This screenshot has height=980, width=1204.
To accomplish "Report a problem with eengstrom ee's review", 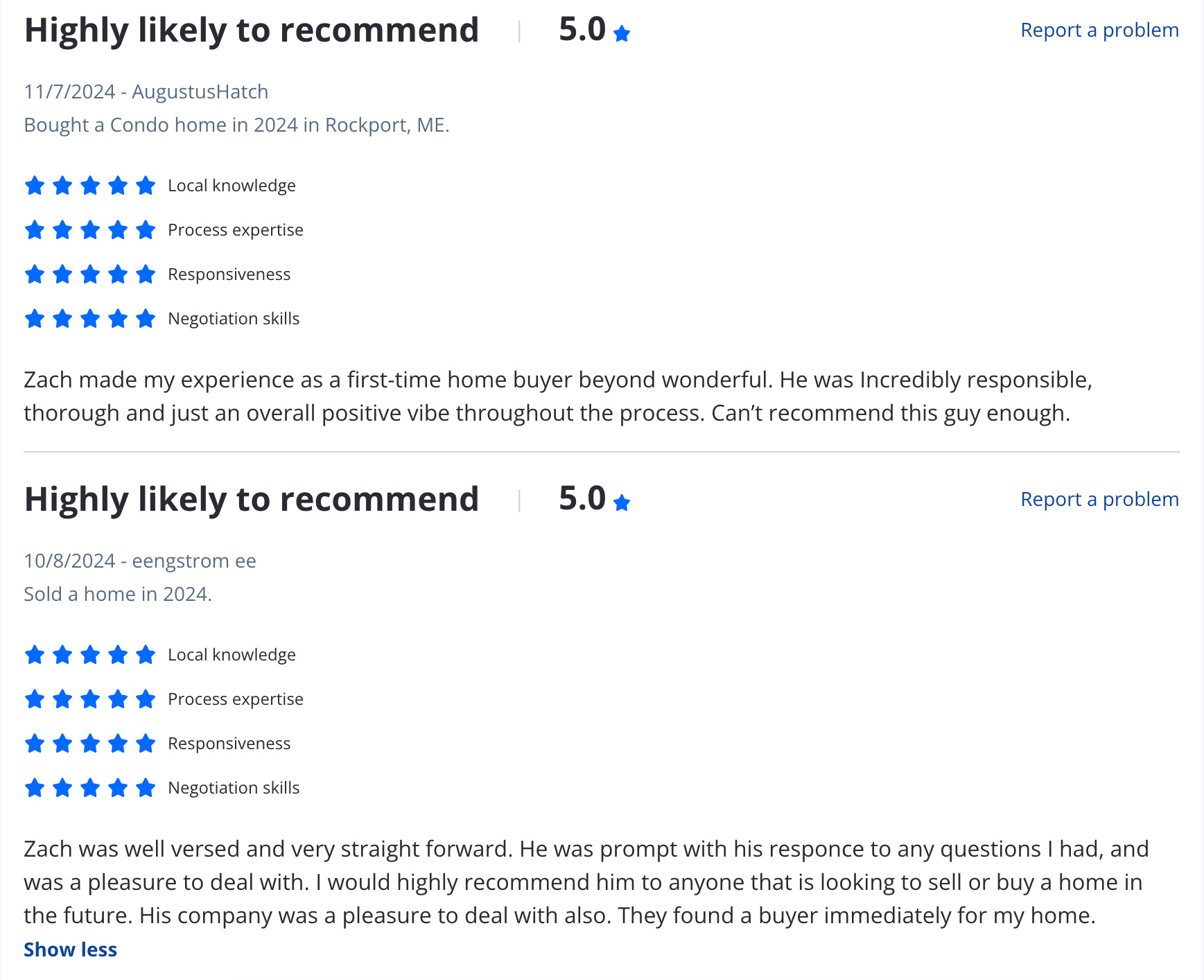I will pos(1099,500).
